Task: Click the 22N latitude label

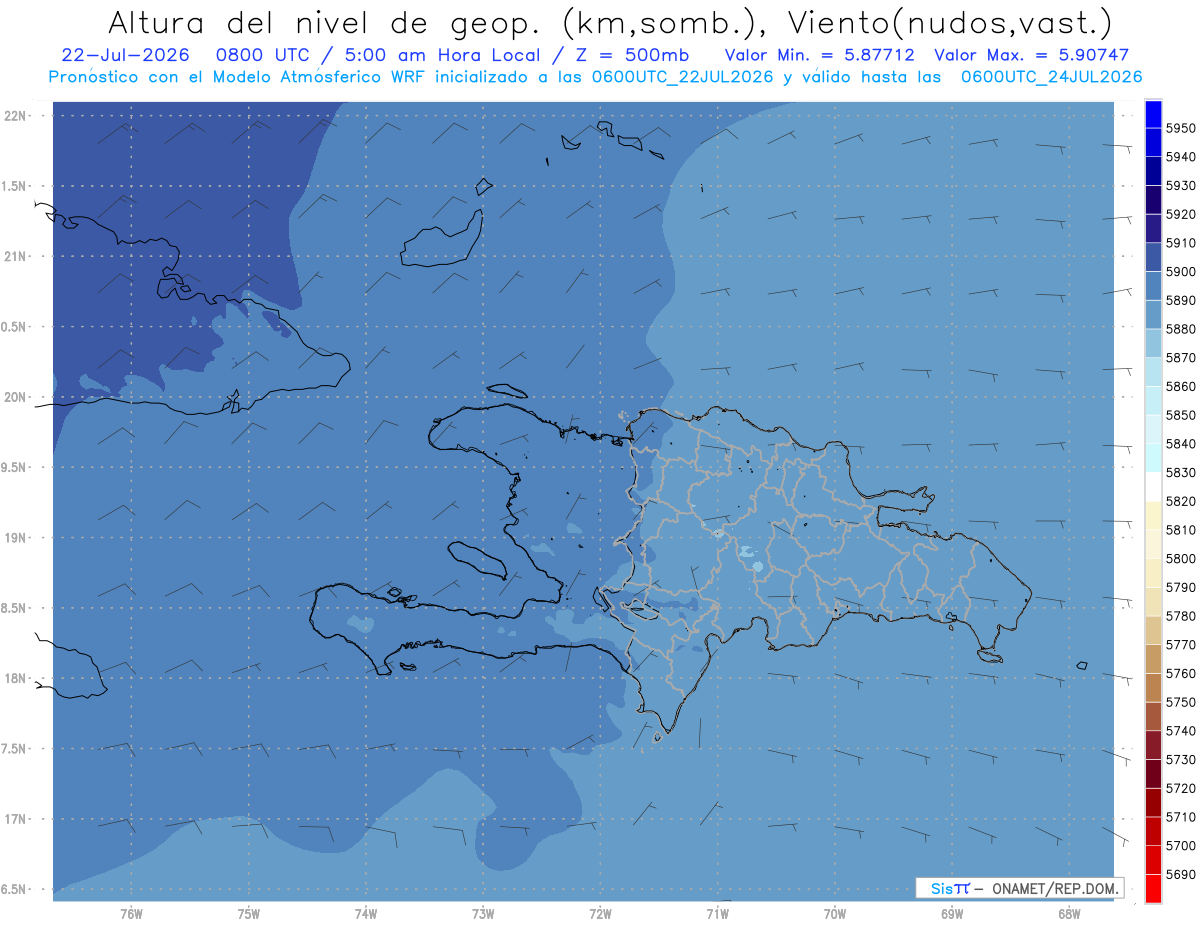Action: (x=16, y=116)
